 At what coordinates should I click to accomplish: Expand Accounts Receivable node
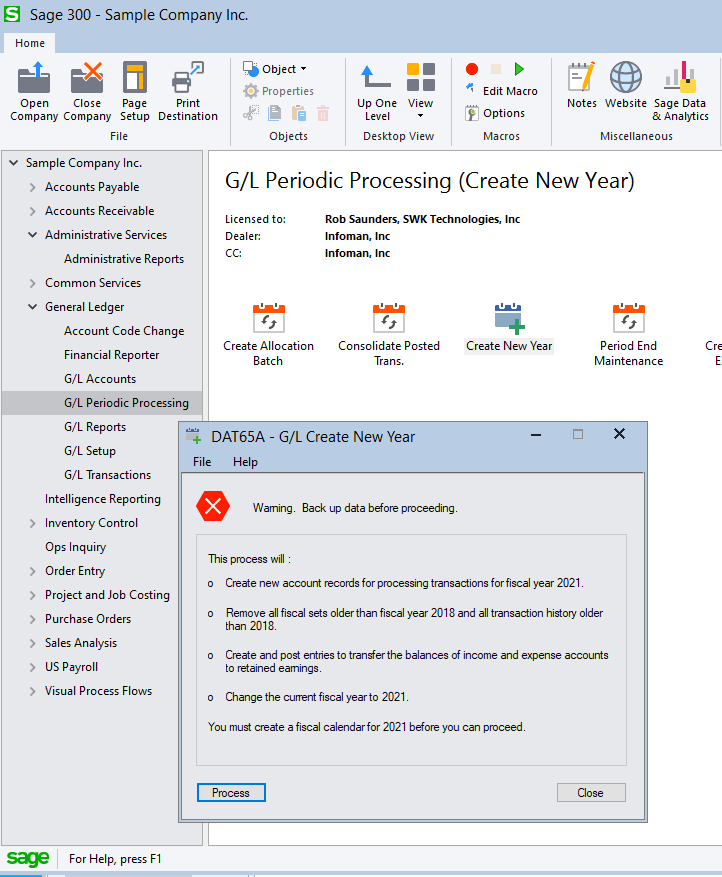32,211
